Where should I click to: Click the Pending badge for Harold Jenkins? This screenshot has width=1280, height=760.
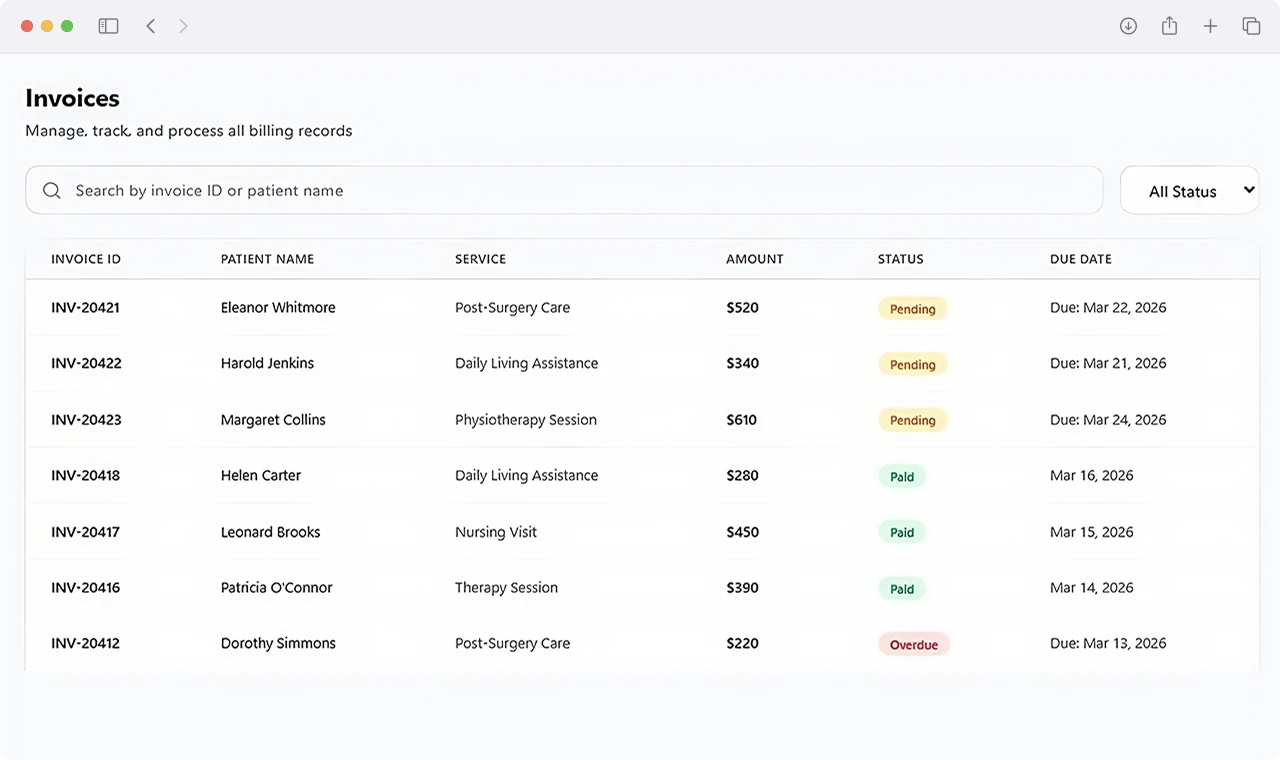[913, 365]
